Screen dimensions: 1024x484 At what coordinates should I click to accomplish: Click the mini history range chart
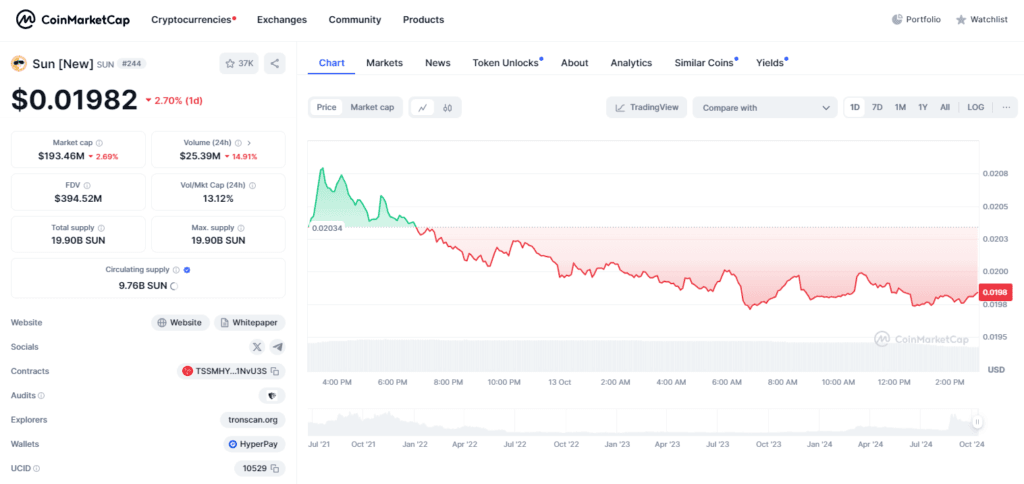coord(645,422)
